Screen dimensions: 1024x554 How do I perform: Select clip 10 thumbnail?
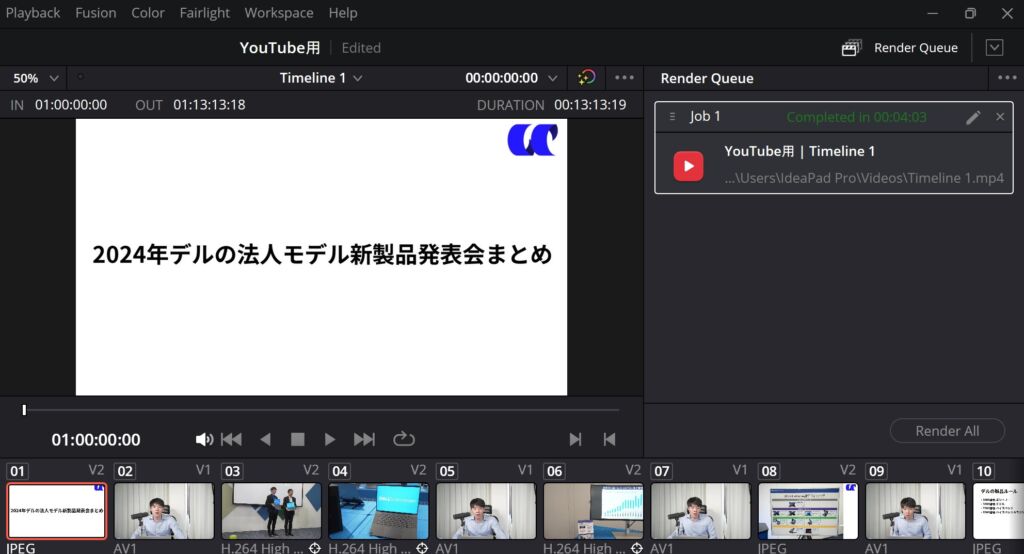click(x=998, y=511)
